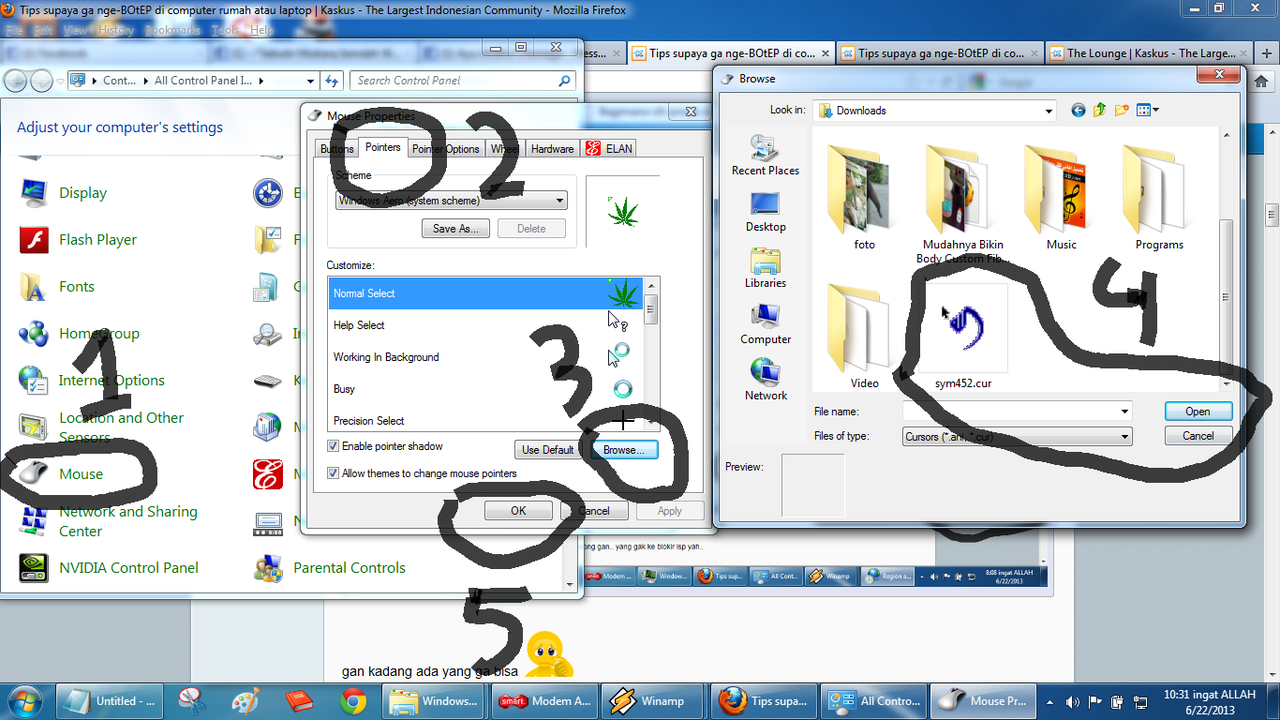Click the Use Default button
The height and width of the screenshot is (720, 1280).
(548, 450)
